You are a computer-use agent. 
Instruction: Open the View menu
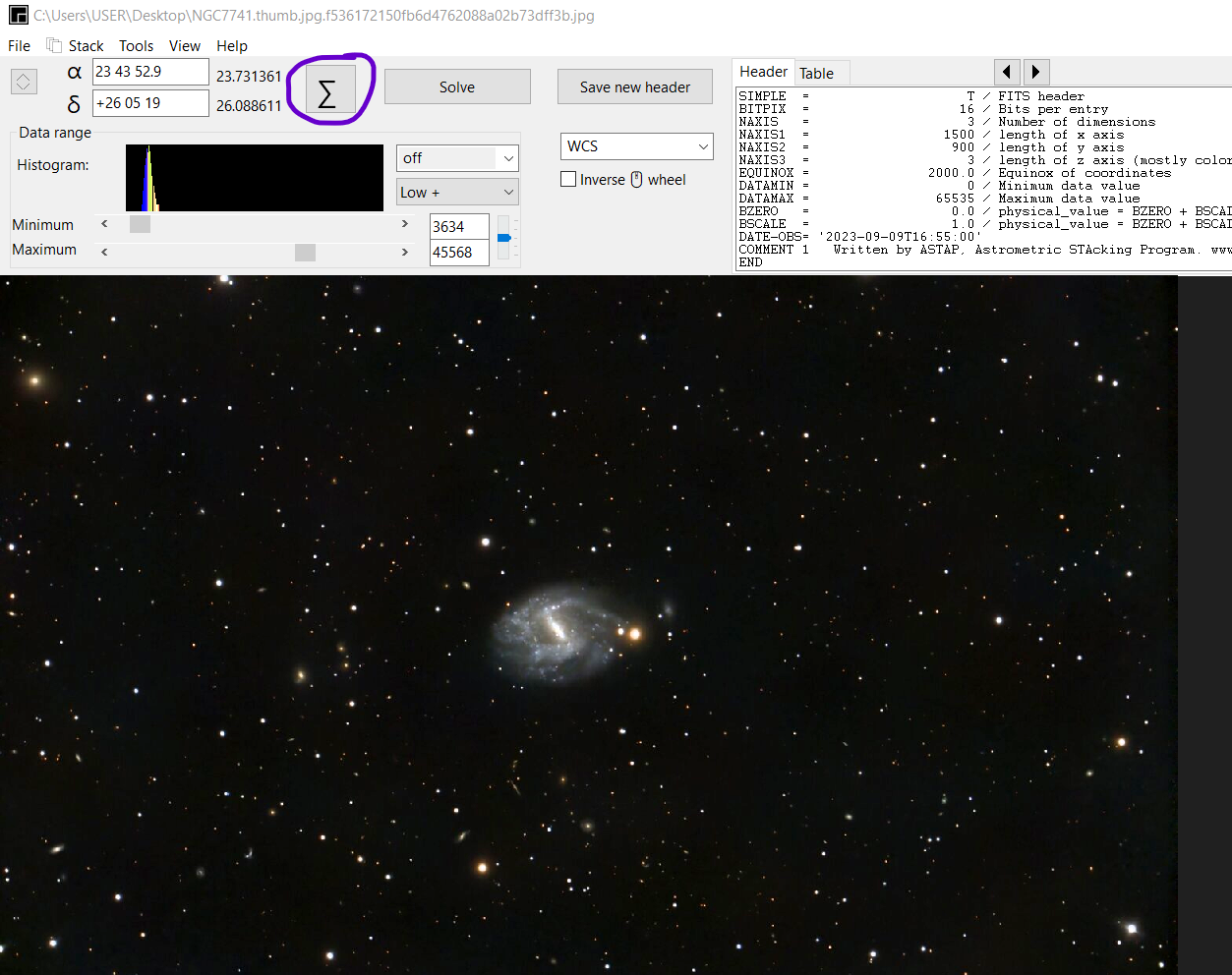184,46
